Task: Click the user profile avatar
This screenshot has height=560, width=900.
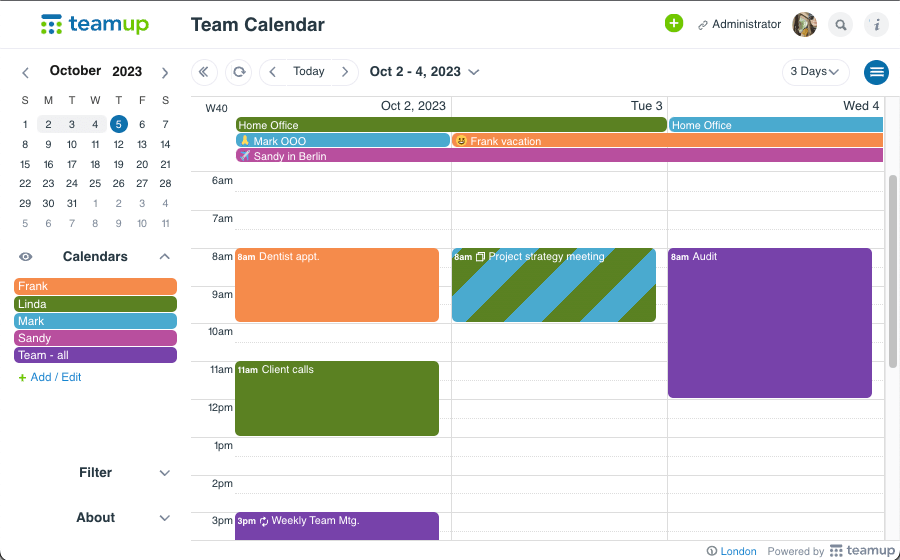Action: point(805,25)
